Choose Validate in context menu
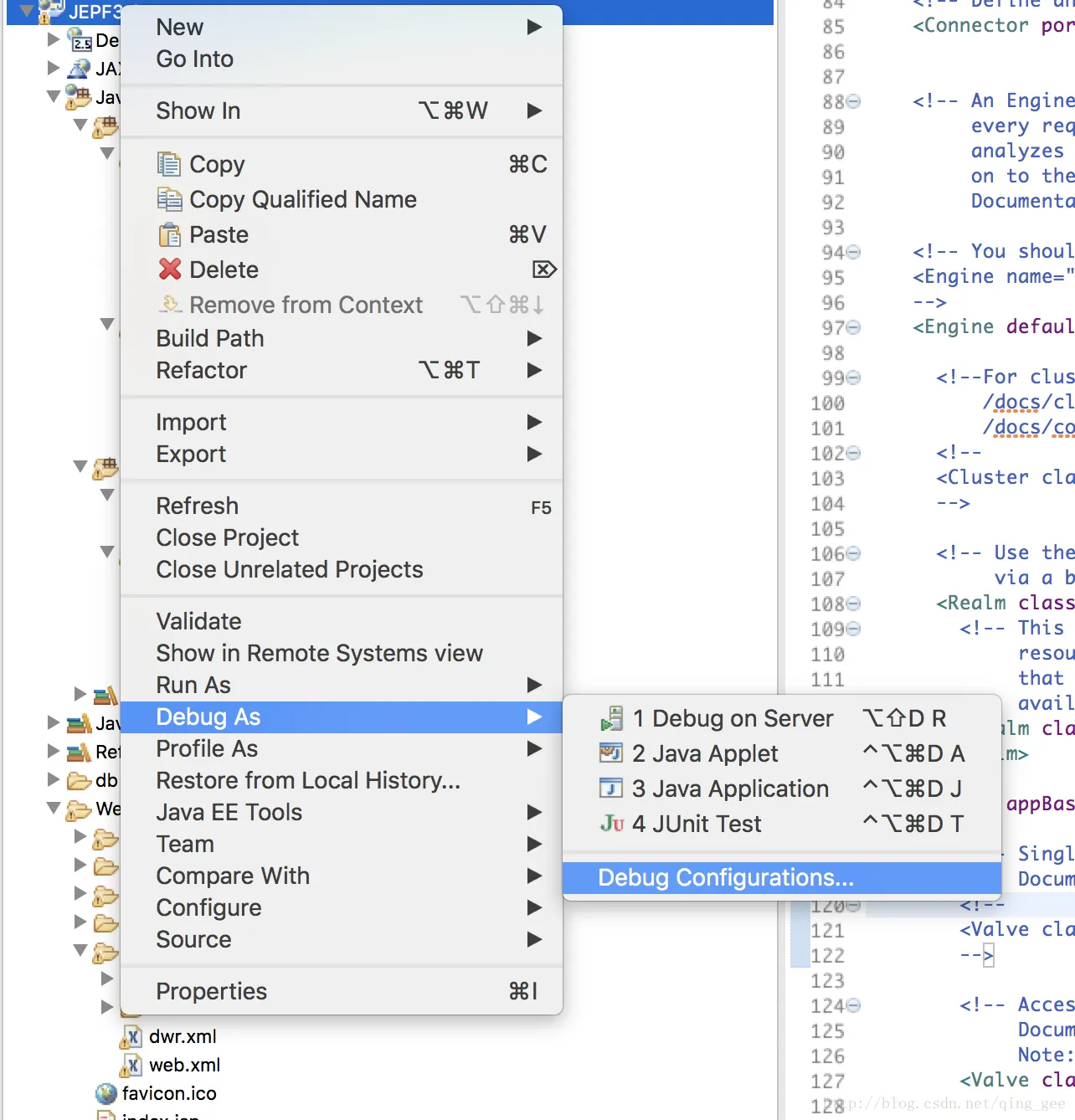This screenshot has width=1075, height=1120. (x=342, y=621)
